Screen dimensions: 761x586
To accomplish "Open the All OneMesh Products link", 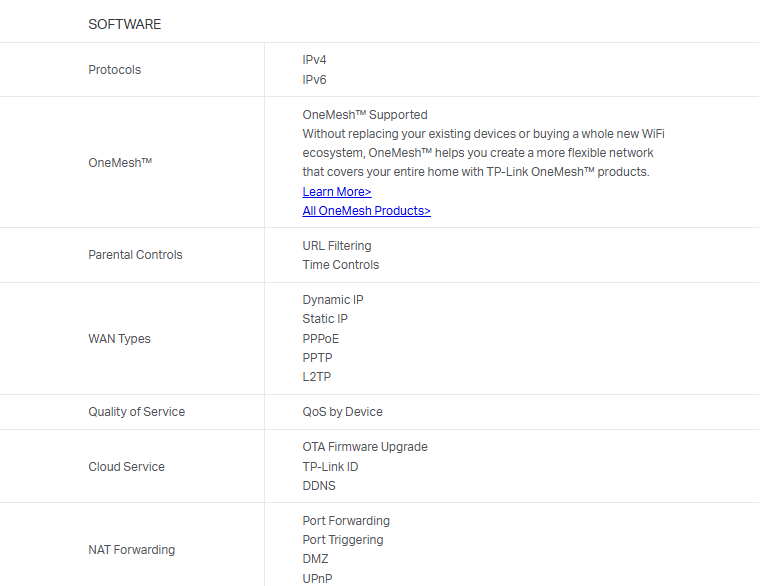I will point(366,211).
